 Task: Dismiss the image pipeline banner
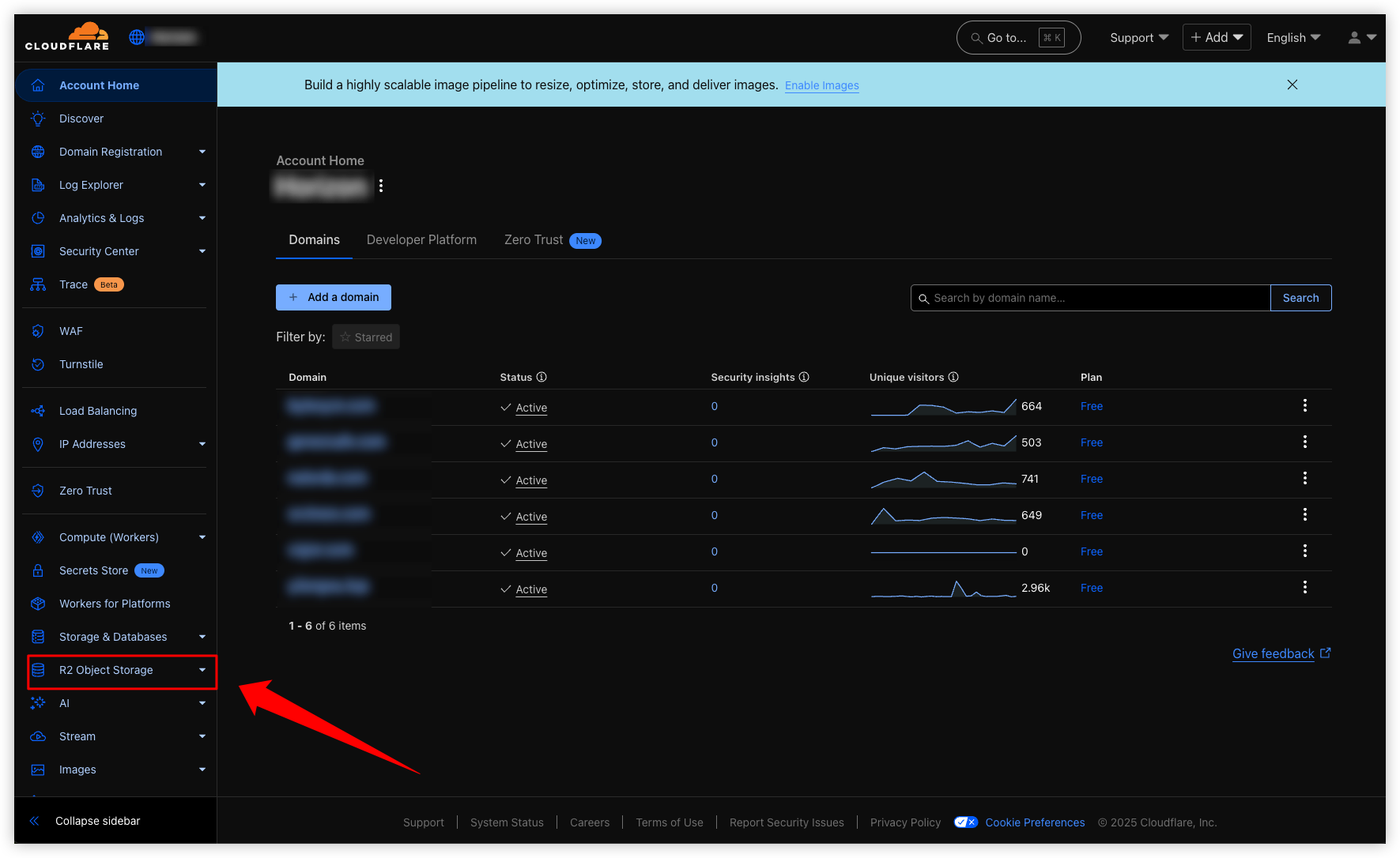(1292, 85)
